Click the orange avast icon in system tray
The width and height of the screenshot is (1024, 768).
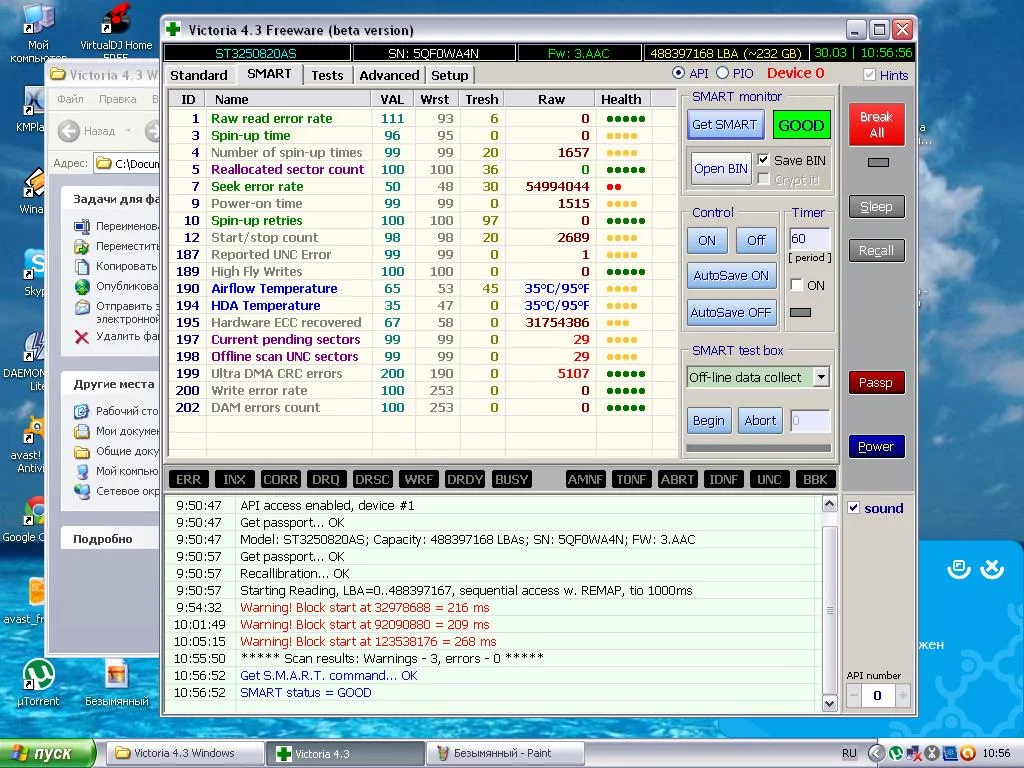tap(968, 753)
